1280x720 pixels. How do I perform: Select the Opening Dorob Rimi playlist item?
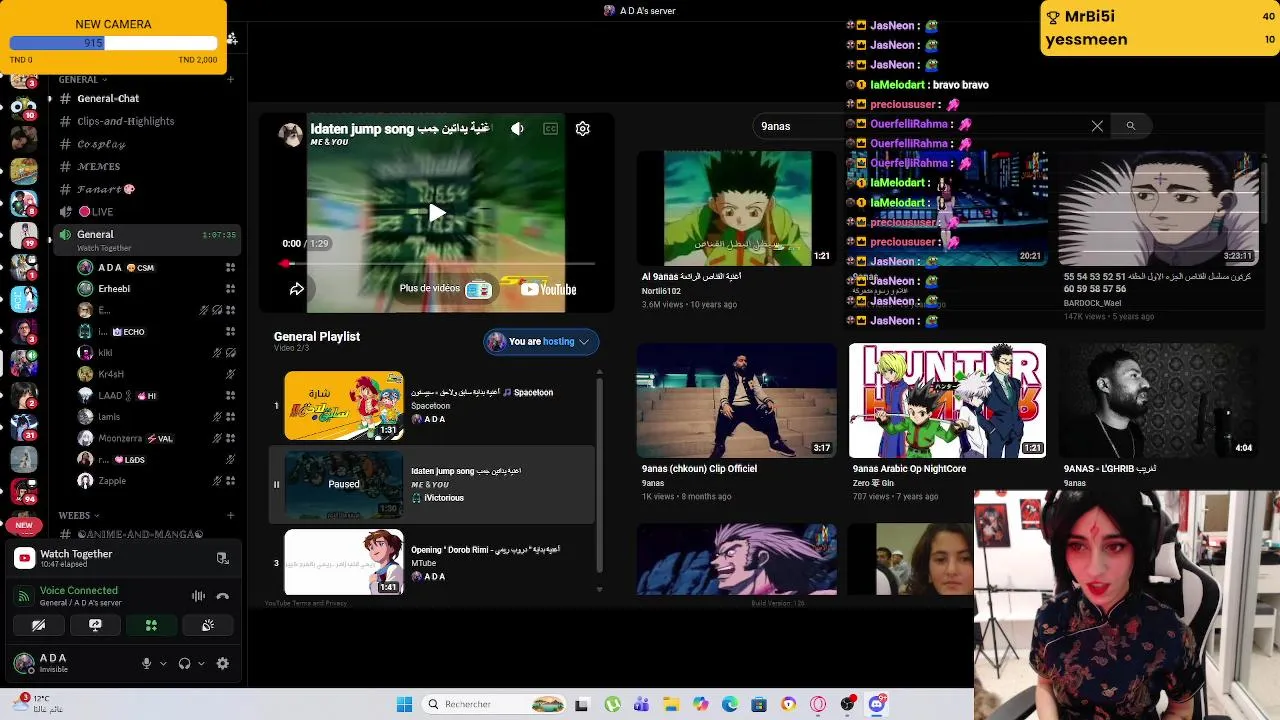click(432, 562)
